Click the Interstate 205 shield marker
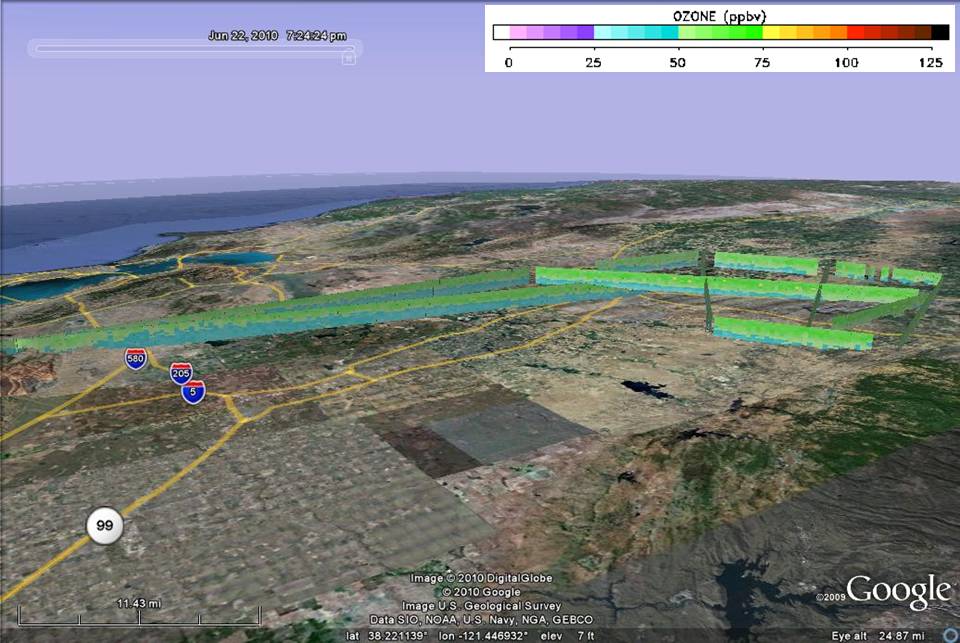This screenshot has width=960, height=643. [181, 373]
